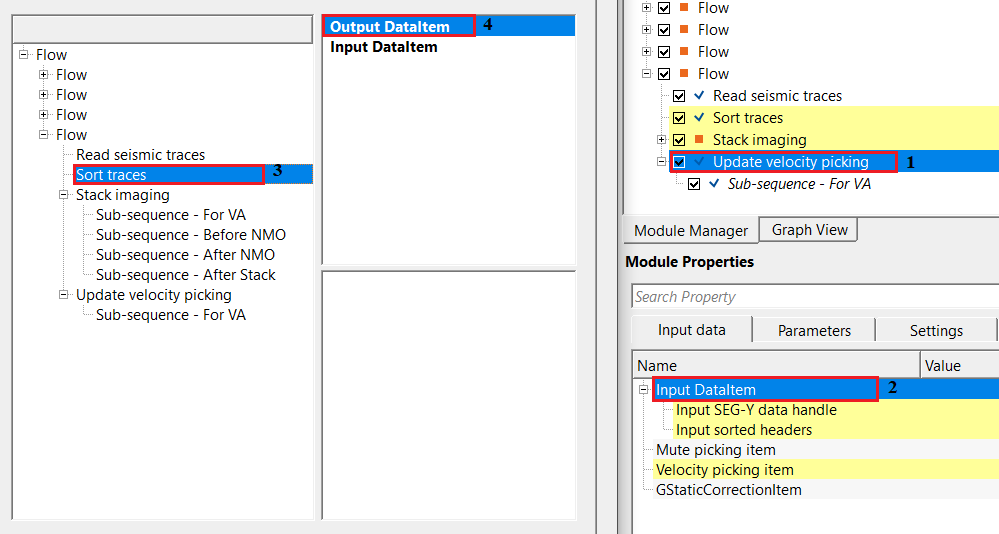
Task: Uncheck the Sort traces module checkbox
Action: pos(679,118)
